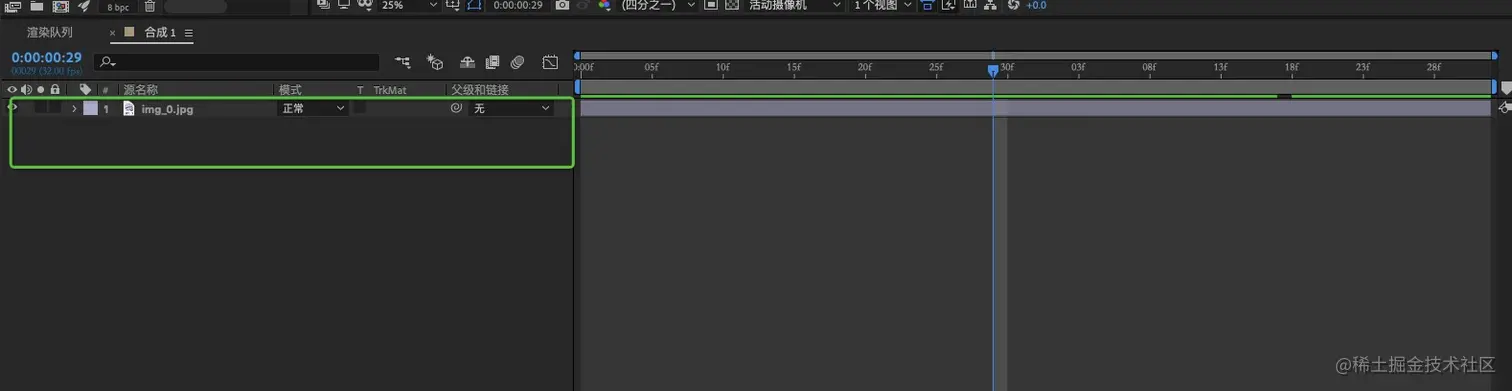Open the graph editor

(x=550, y=62)
